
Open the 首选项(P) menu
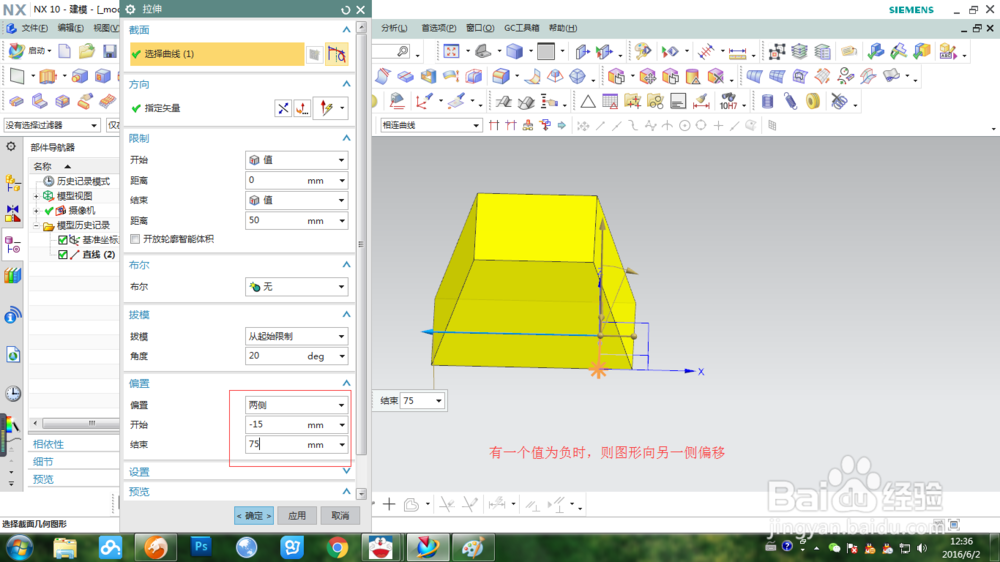point(438,28)
